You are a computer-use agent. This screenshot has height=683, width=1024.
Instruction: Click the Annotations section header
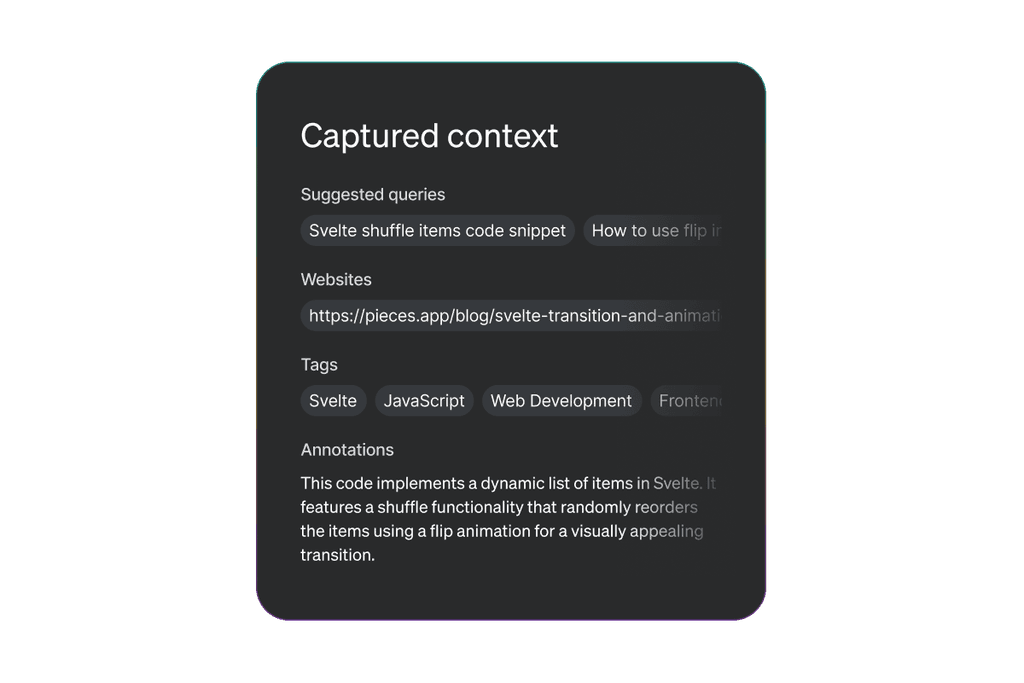tap(347, 449)
